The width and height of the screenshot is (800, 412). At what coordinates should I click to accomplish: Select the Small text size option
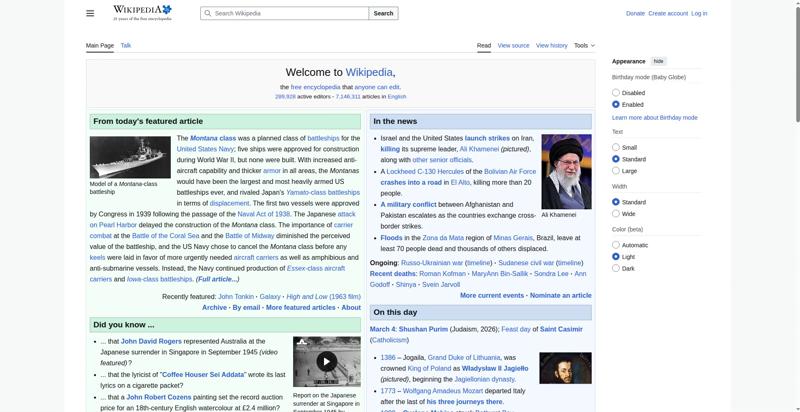[x=616, y=147]
